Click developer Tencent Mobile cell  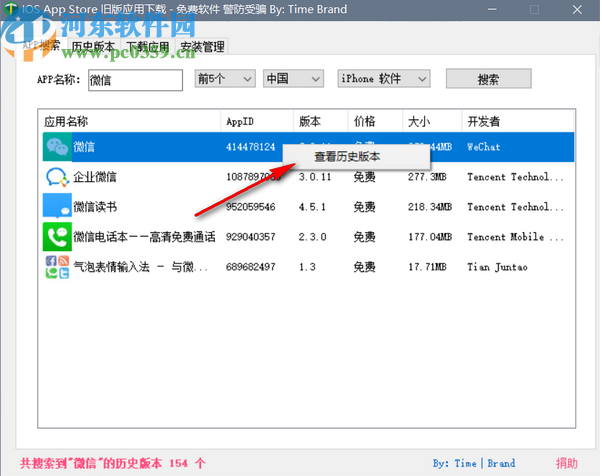pyautogui.click(x=515, y=237)
